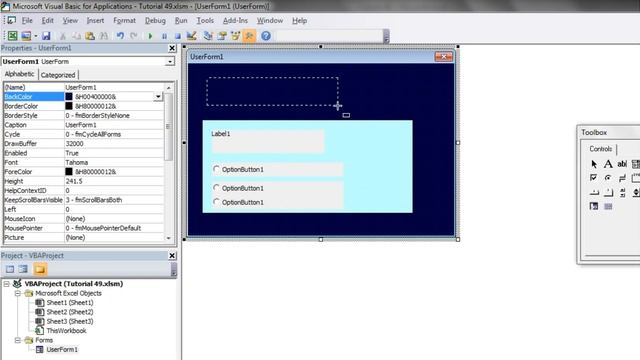Open Help with blue question mark icon
The image size is (640, 360).
pos(266,36)
